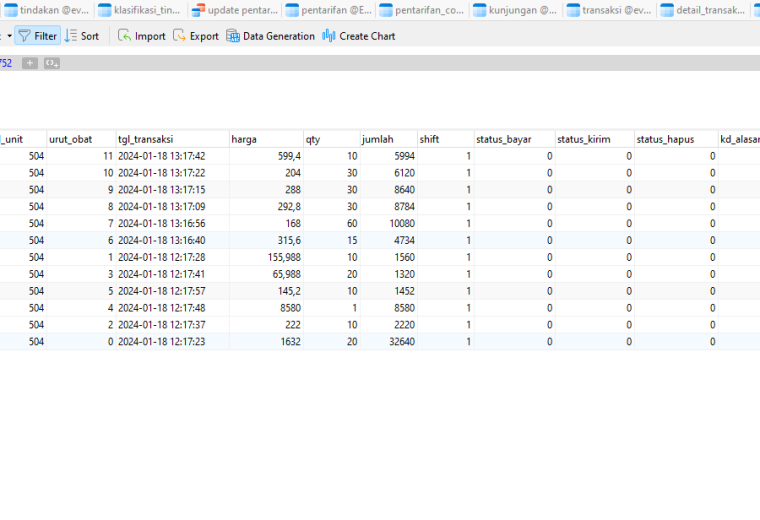Switch to the pentarifan_co... tab
Screen dimensions: 760x520
pyautogui.click(x=422, y=10)
